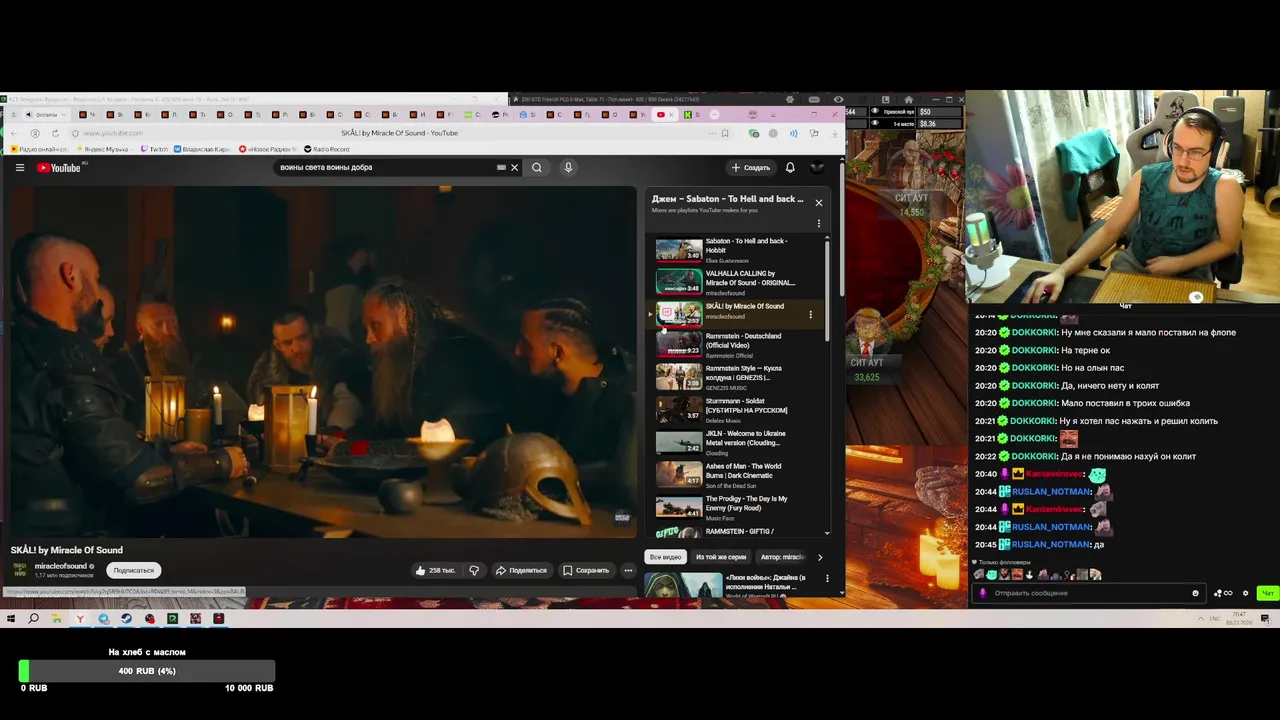Toggle eye icon next to 1-е место
1280x720 pixels.
(874, 123)
